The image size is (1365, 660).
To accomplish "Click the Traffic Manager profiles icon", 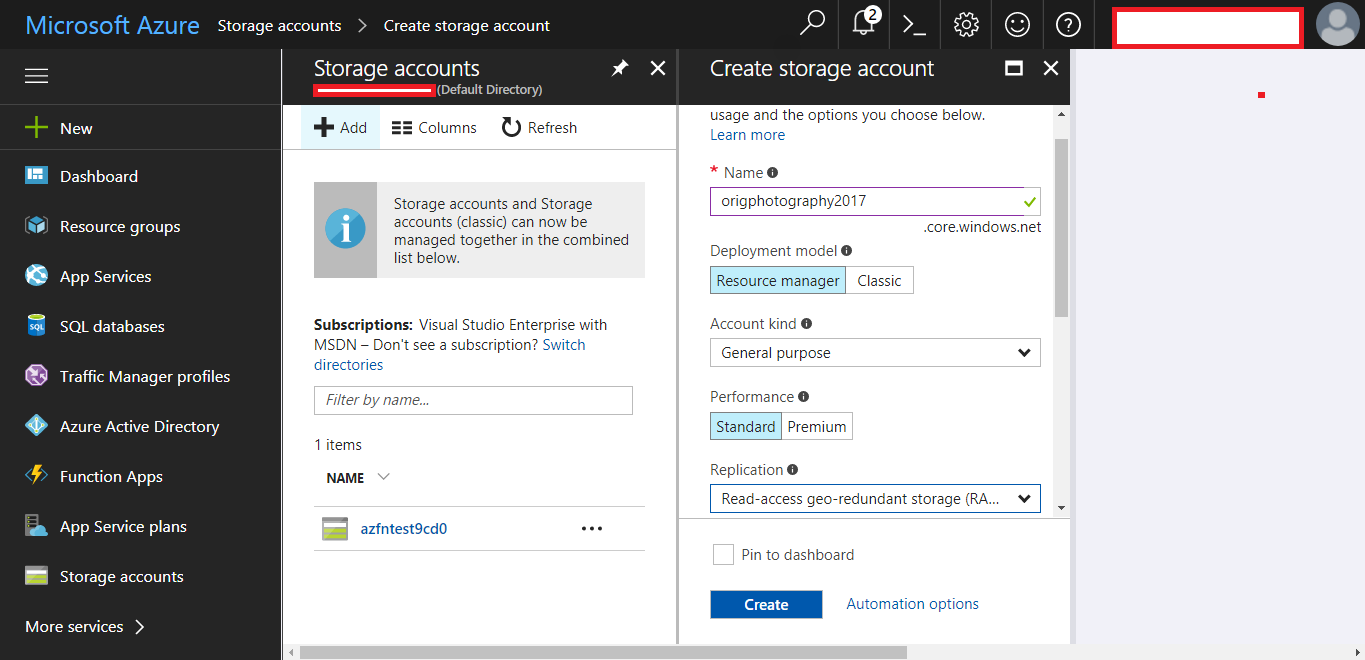I will 36,376.
